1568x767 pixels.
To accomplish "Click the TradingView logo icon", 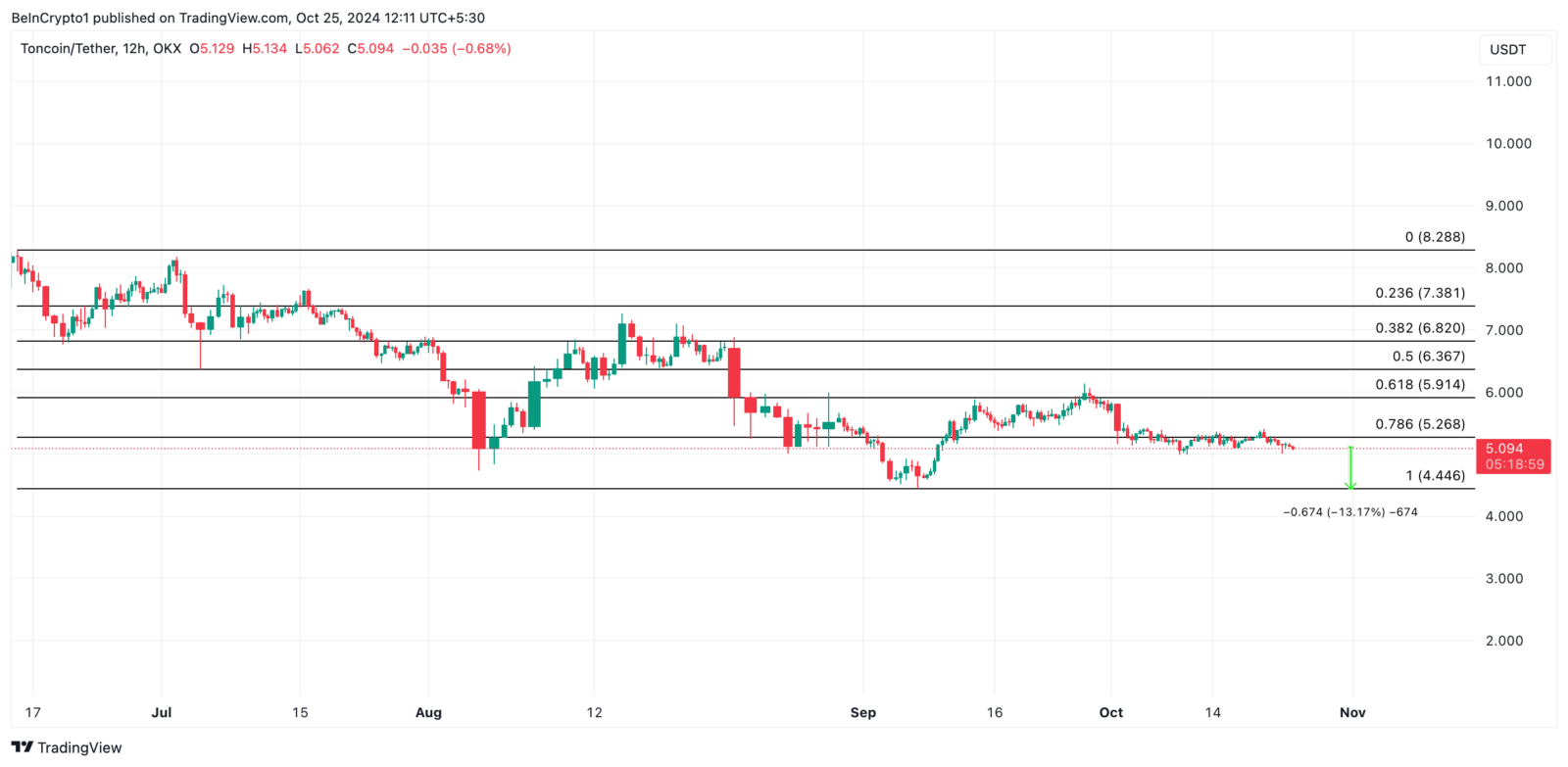I will 22,747.
